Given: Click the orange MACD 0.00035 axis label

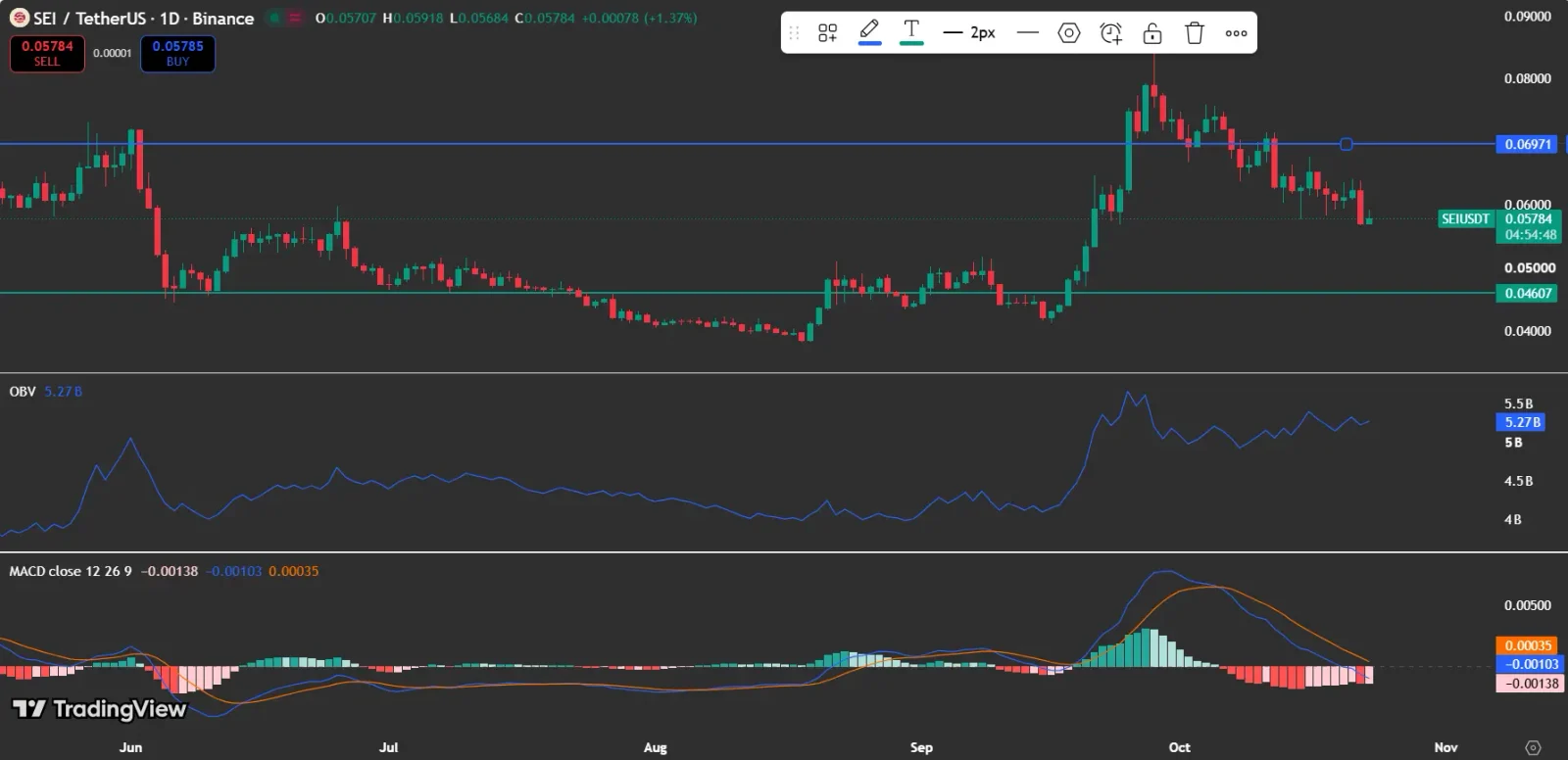Looking at the screenshot, I should click(x=1528, y=645).
